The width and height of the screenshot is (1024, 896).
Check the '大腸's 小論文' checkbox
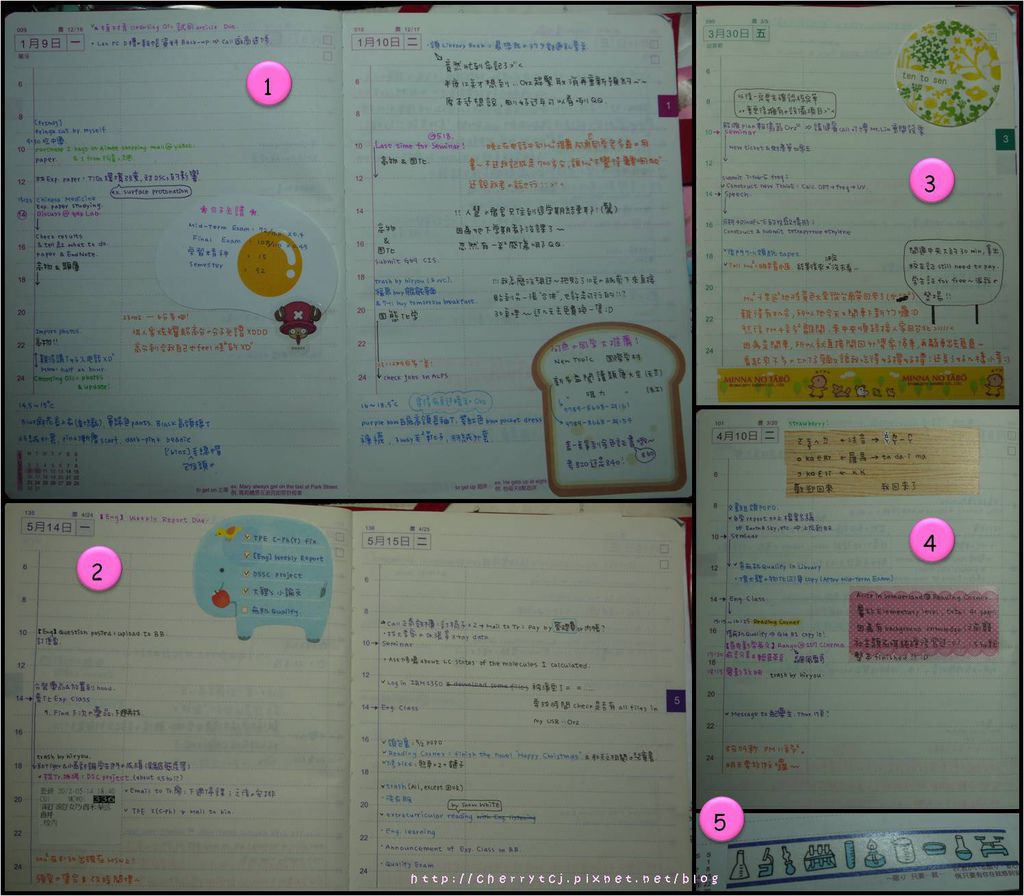[x=246, y=592]
